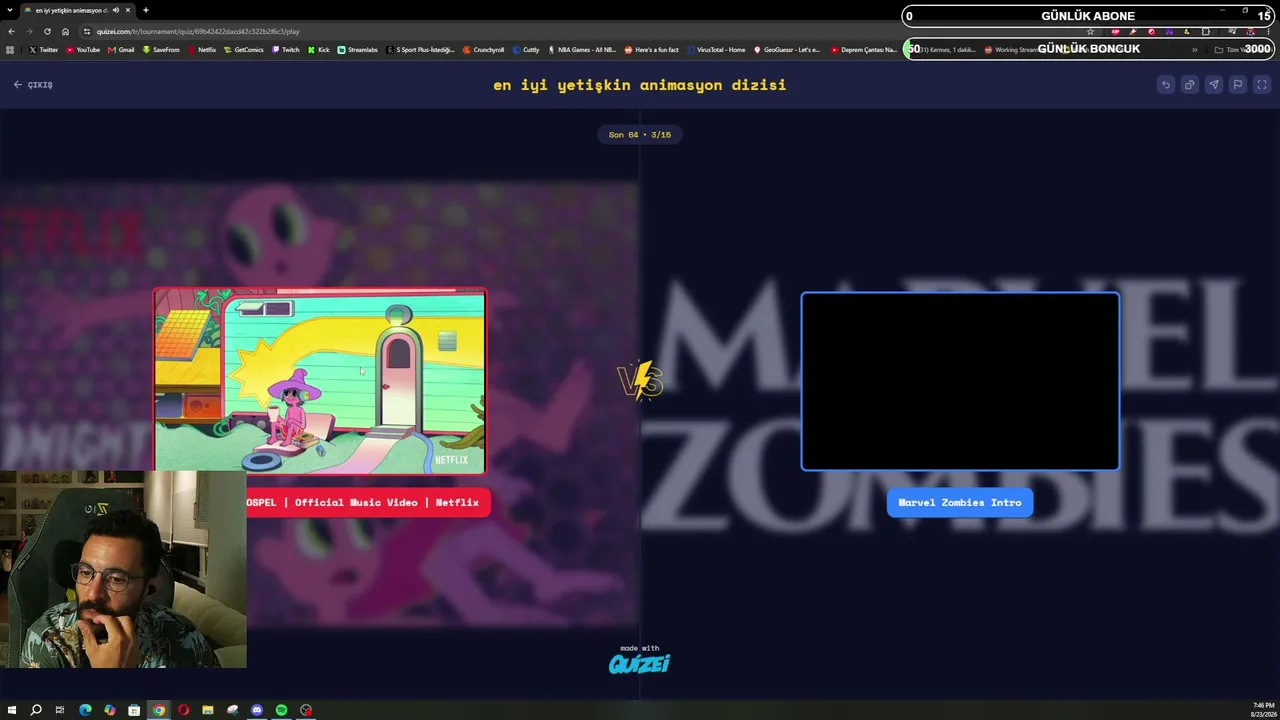The width and height of the screenshot is (1280, 720).
Task: Open the Copilot icon on the taskbar
Action: 109,710
